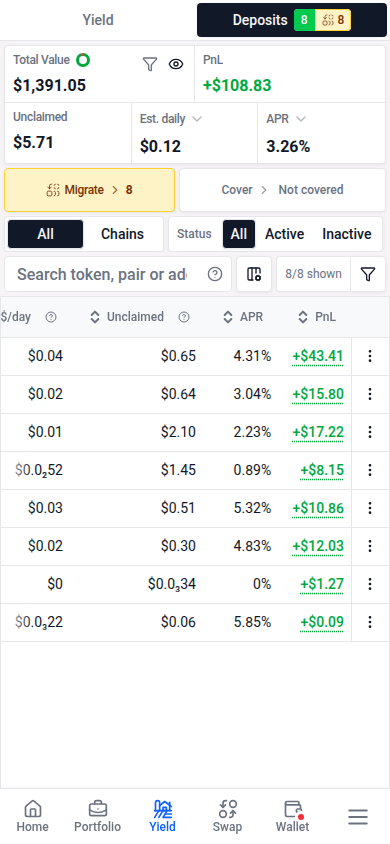Viewport: 390px width, 844px height.
Task: Toggle value visibility with the eye icon
Action: click(x=176, y=65)
